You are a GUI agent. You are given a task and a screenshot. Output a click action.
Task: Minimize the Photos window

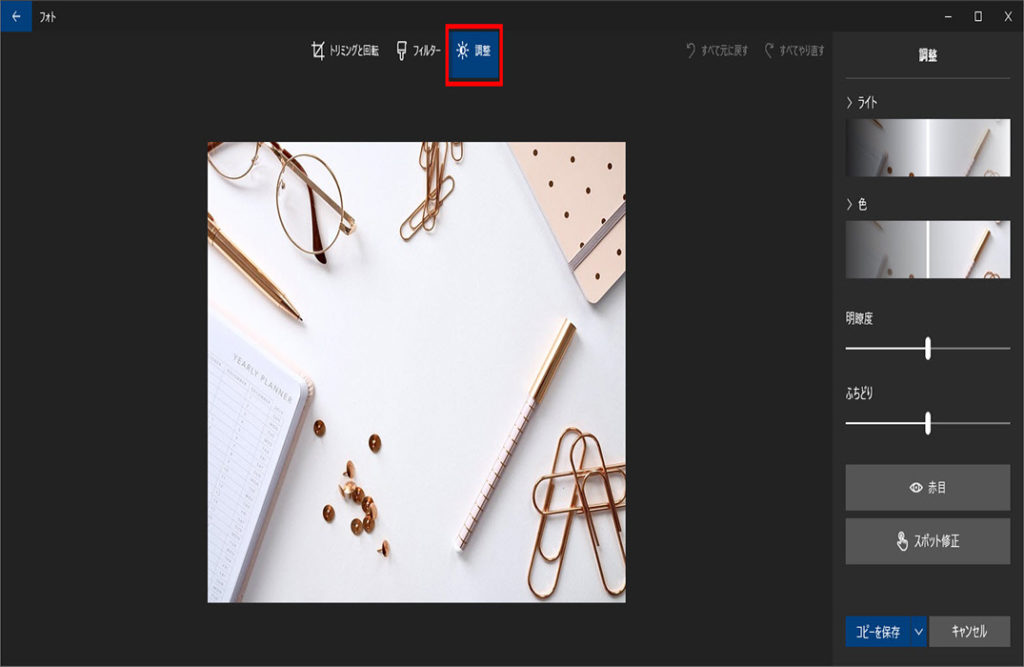click(x=946, y=16)
